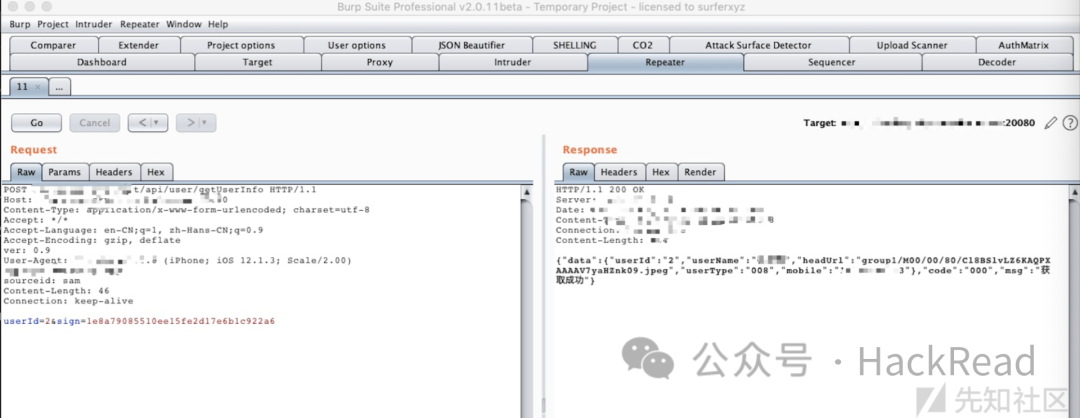The image size is (1080, 418).
Task: Close Repeater tab 11
Action: click(x=38, y=87)
